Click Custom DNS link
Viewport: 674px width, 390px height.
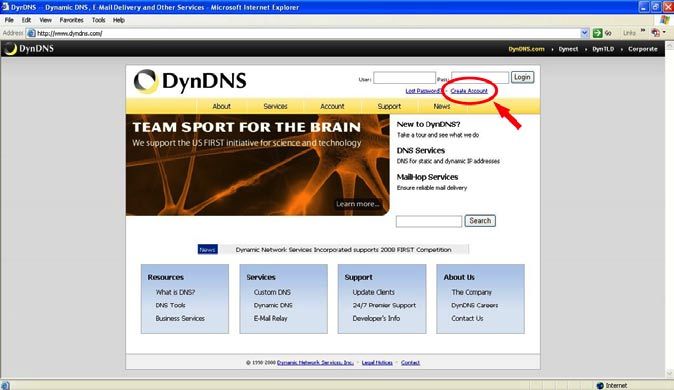tap(272, 292)
